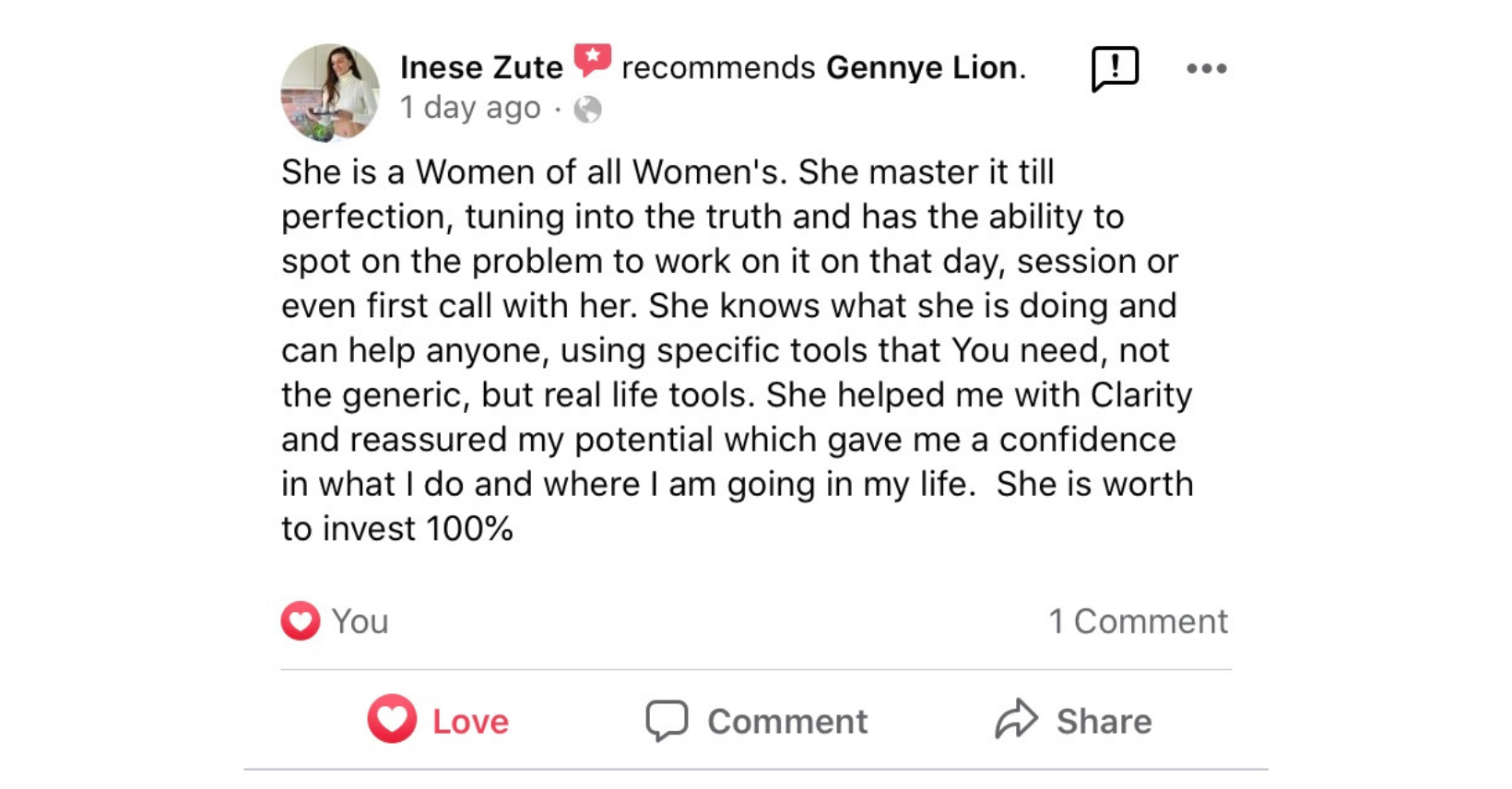The height and width of the screenshot is (789, 1512).
Task: Click the heart reaction icon beside "You"
Action: 301,620
